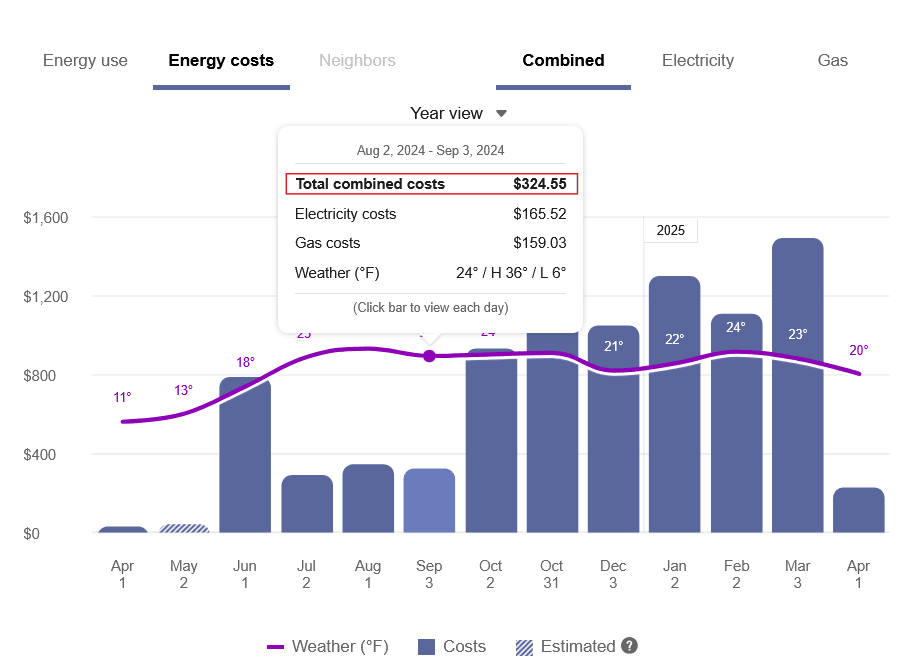Image resolution: width=916 pixels, height=663 pixels.
Task: Select the Energy use tab
Action: tap(85, 60)
